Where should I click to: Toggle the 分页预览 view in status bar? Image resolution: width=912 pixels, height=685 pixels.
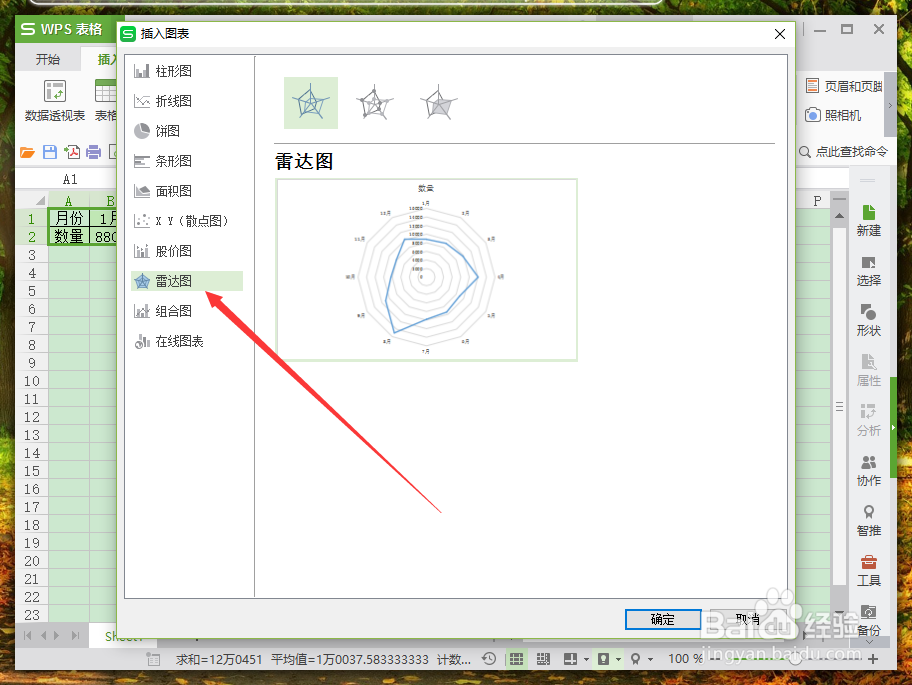click(541, 658)
